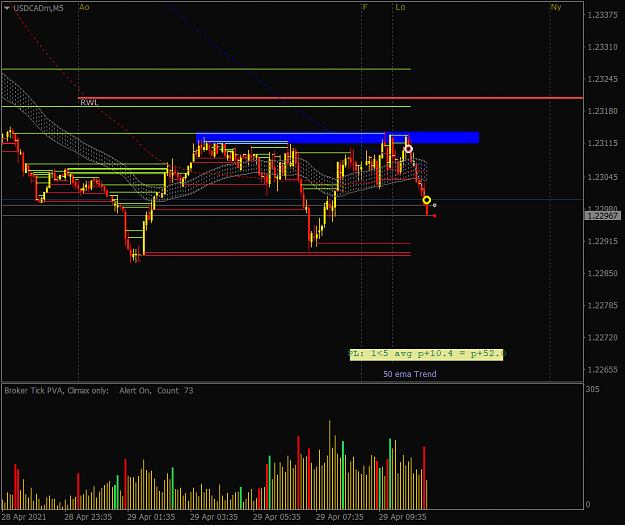Screen dimensions: 625x525
Task: Click time axis label 28 Apr 23:35
Action: [88, 517]
